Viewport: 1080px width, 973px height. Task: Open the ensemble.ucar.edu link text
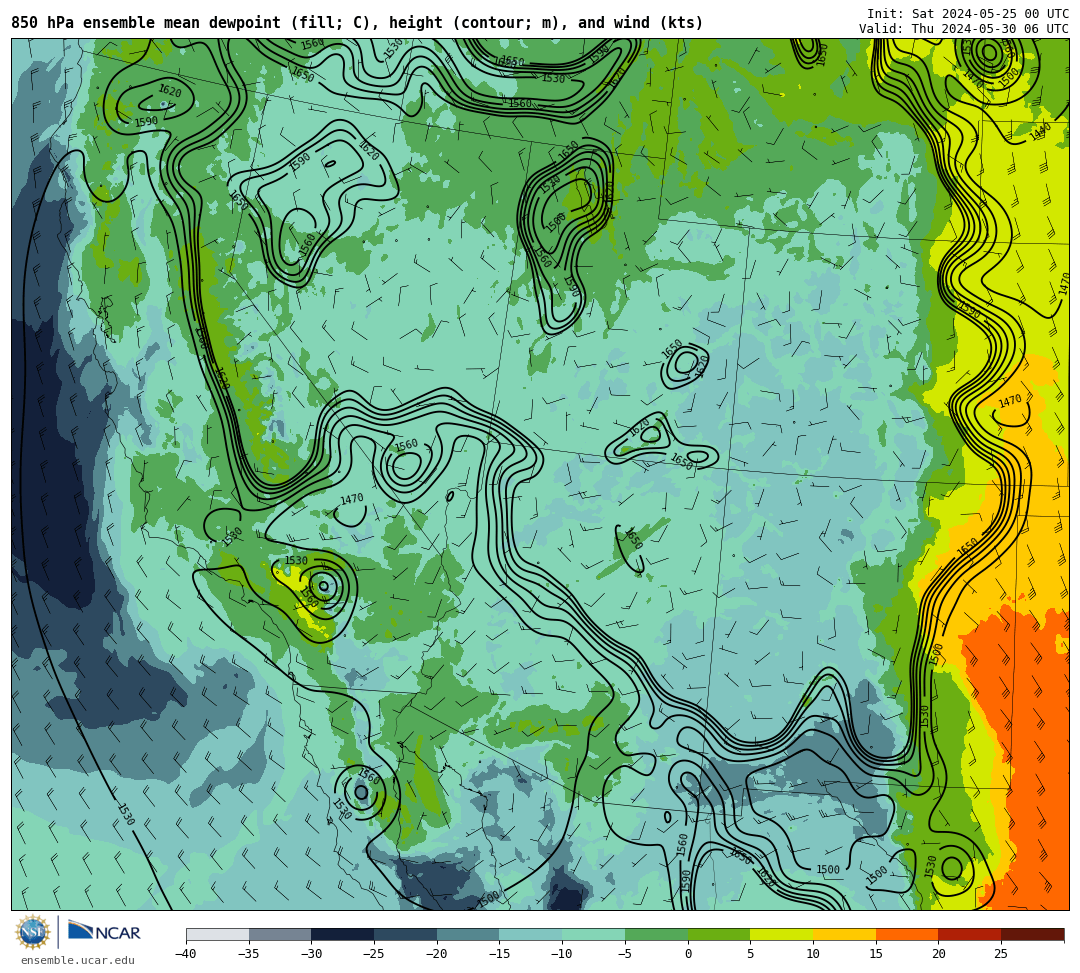[78, 960]
